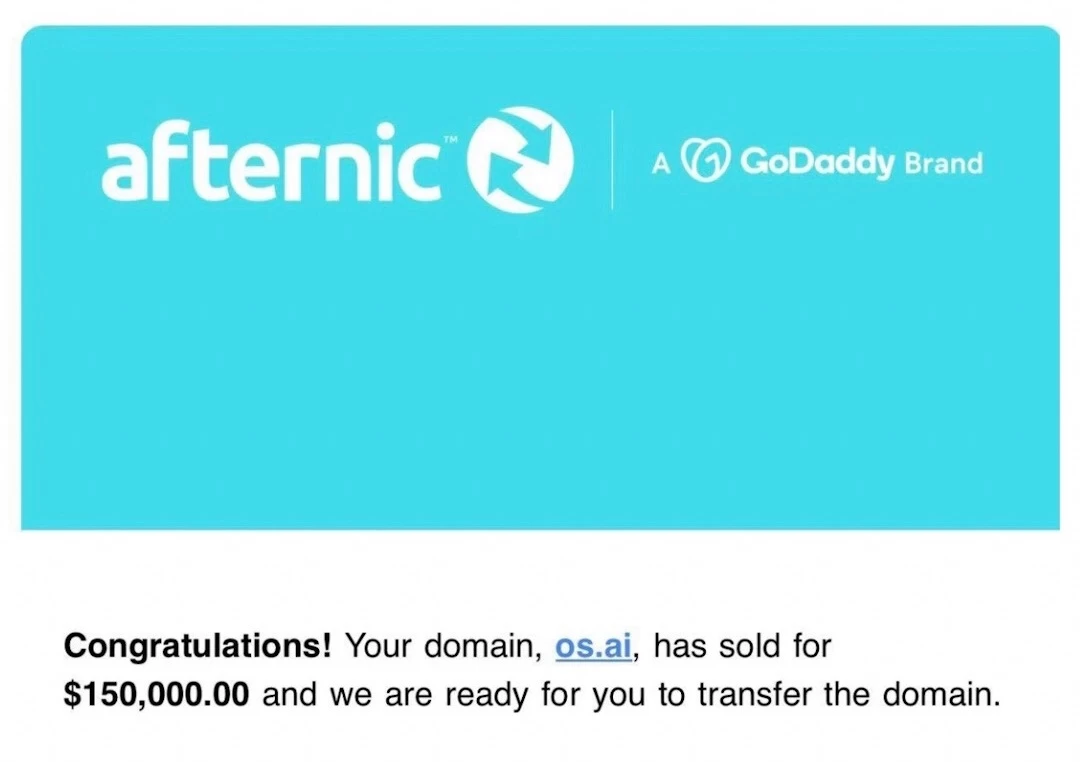Open the os.ai domain link
Screen dimensions: 1080x762
click(x=593, y=646)
